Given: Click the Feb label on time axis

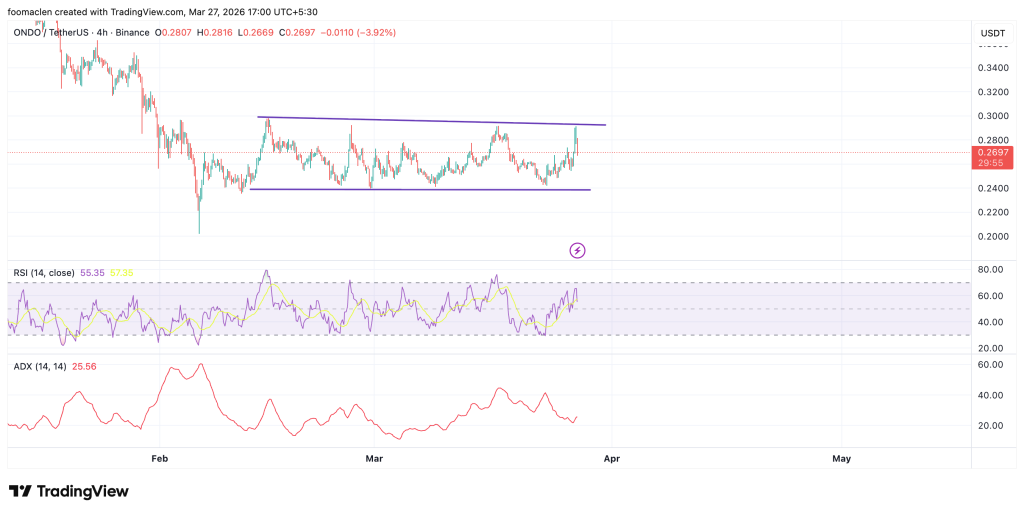Looking at the screenshot, I should [x=158, y=458].
